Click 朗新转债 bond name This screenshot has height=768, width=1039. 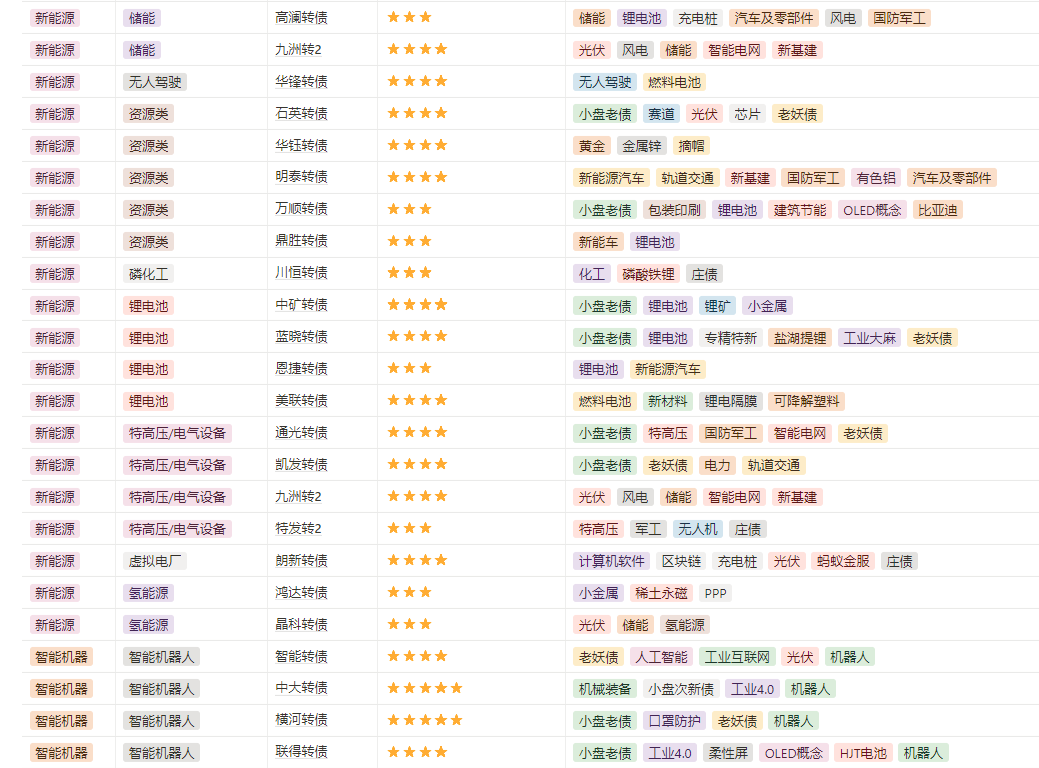point(301,561)
